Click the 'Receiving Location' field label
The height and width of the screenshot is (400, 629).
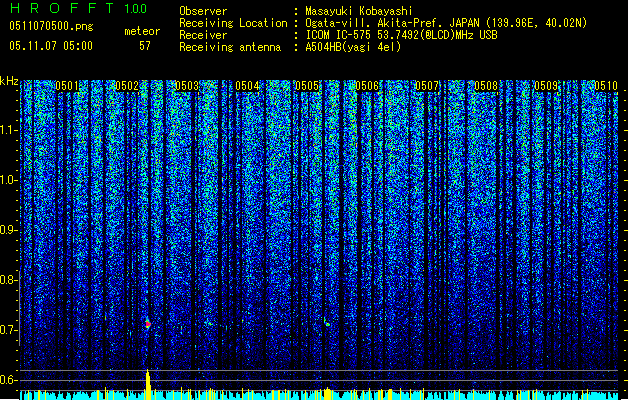(x=233, y=23)
